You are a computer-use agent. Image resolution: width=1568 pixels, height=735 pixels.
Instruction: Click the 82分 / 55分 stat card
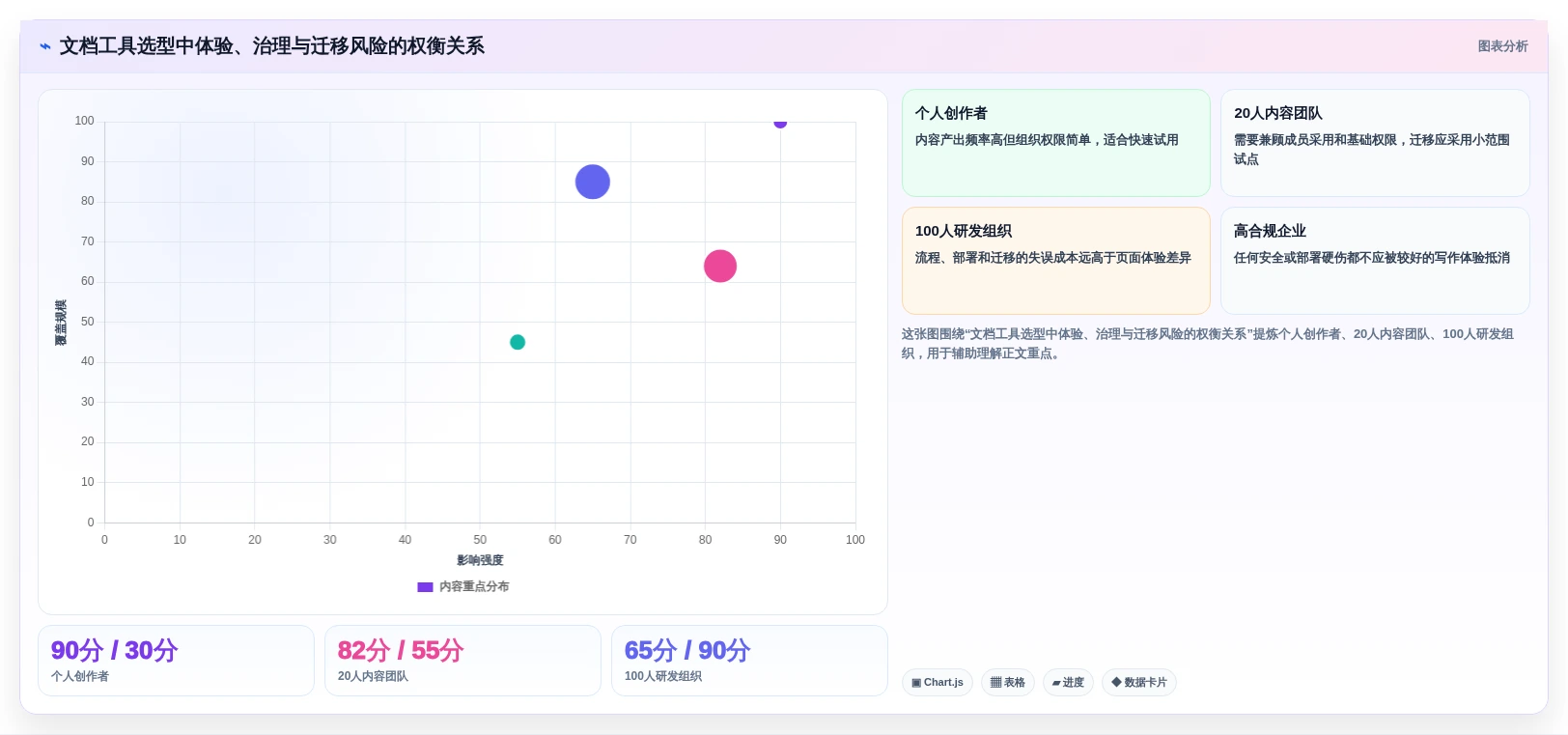click(462, 661)
